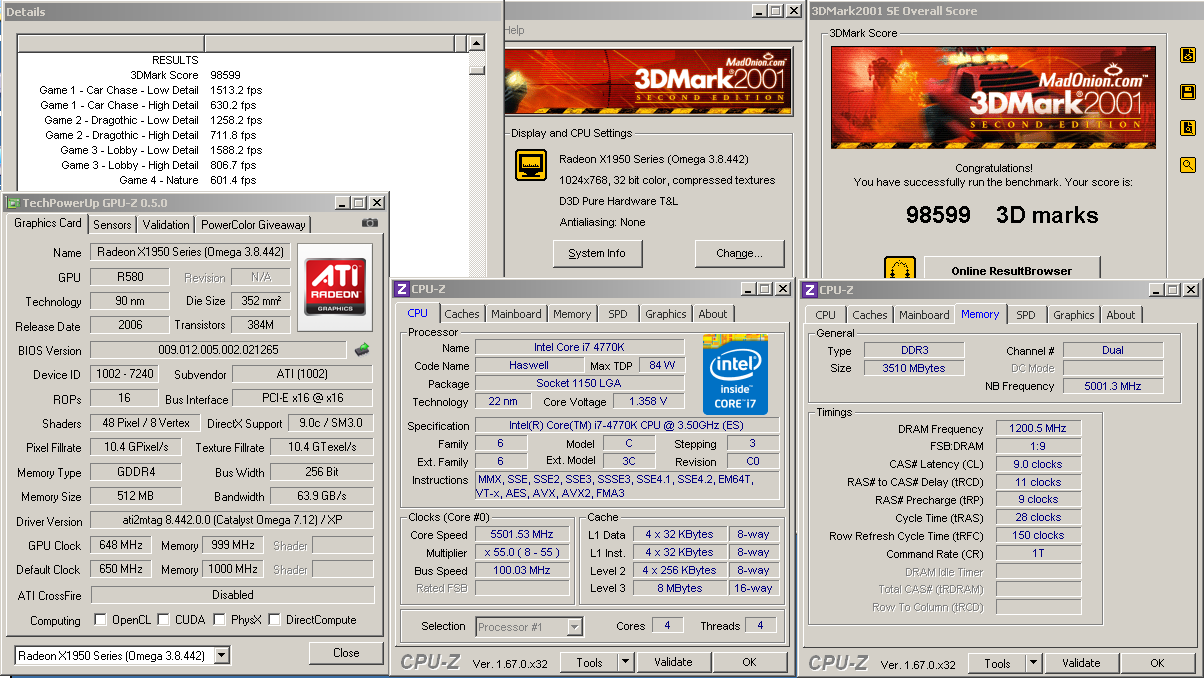Open Mainboard tab in CPU-Z CPU window
The height and width of the screenshot is (678, 1204).
(x=516, y=314)
